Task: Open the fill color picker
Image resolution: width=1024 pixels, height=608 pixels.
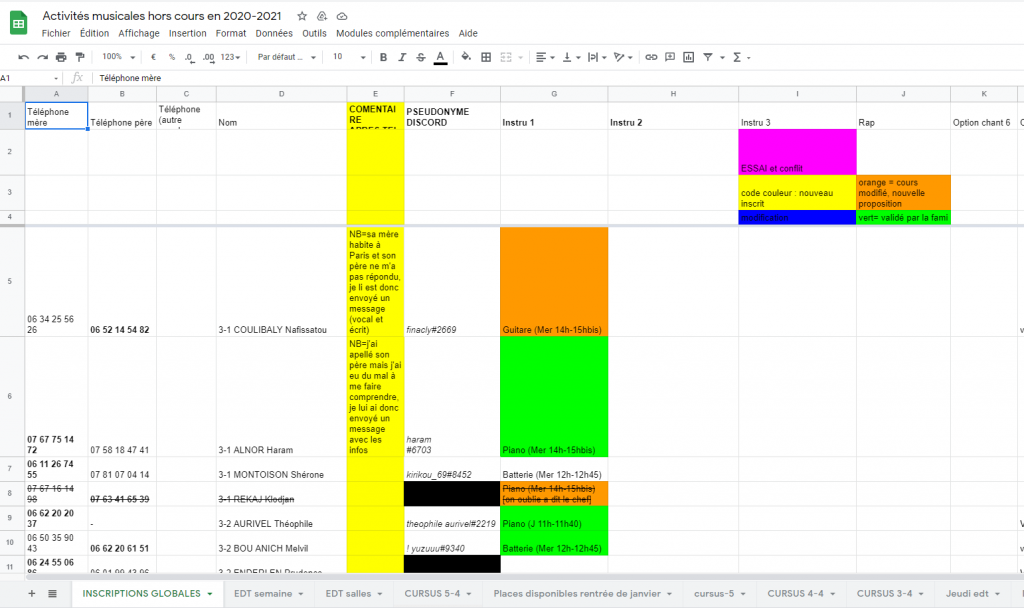Action: click(x=467, y=57)
